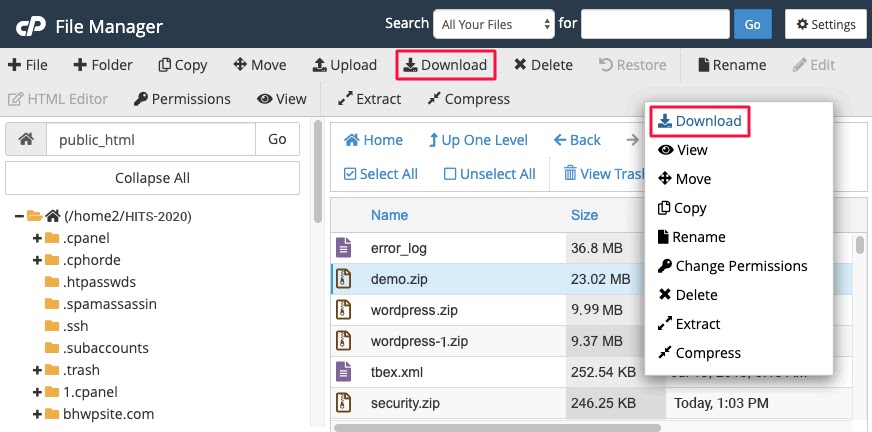The width and height of the screenshot is (872, 432).
Task: Click the Unselect All checkbox button
Action: 490,174
